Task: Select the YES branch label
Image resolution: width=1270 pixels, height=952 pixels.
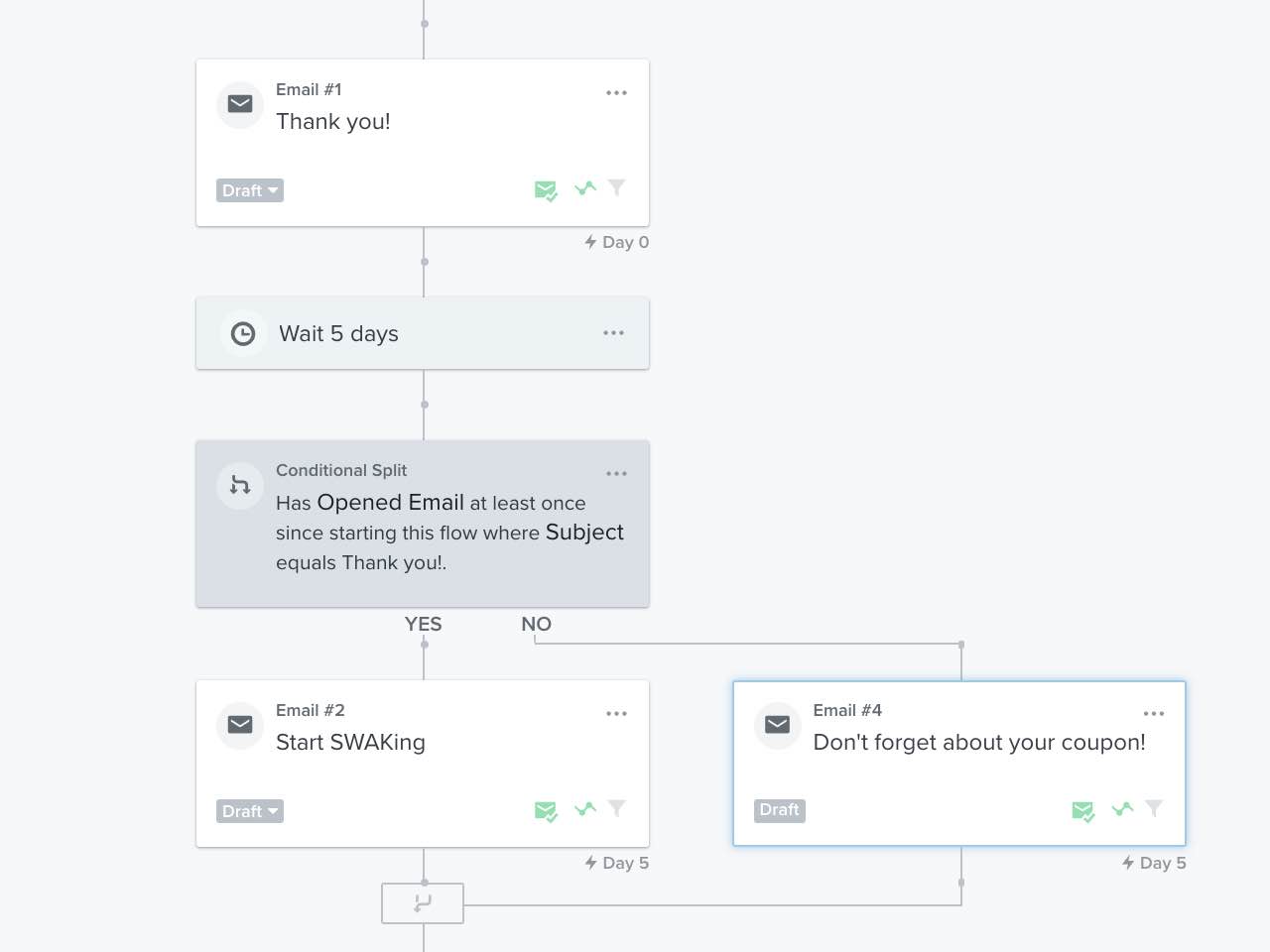Action: (423, 624)
